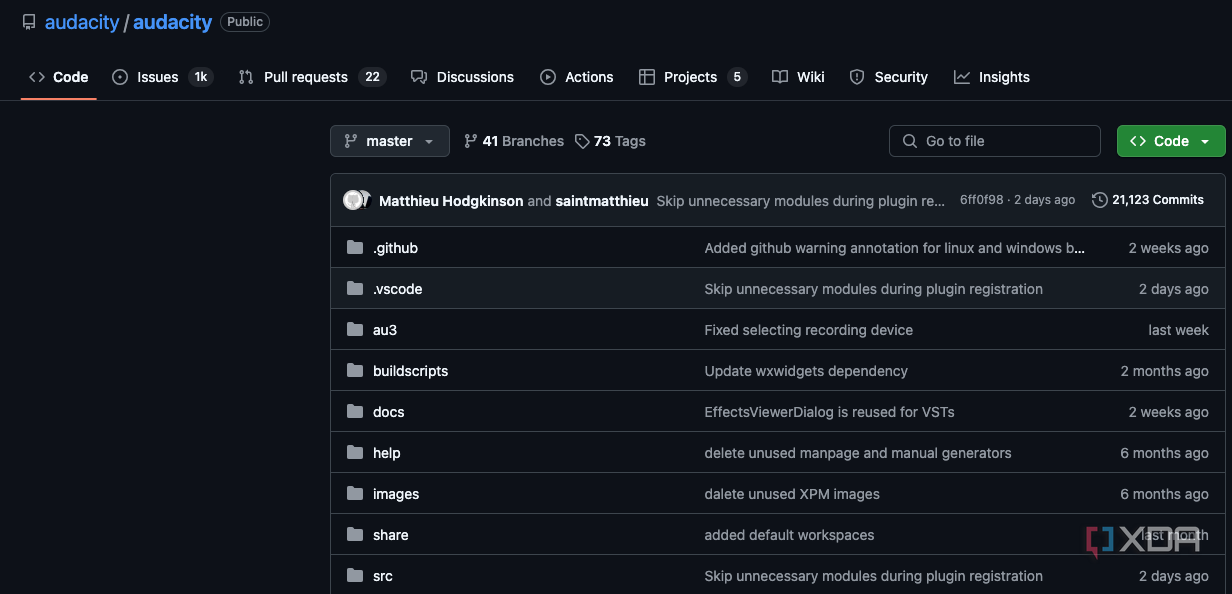Viewport: 1232px width, 594px height.
Task: Click the Issues count badge 1k
Action: pyautogui.click(x=201, y=77)
